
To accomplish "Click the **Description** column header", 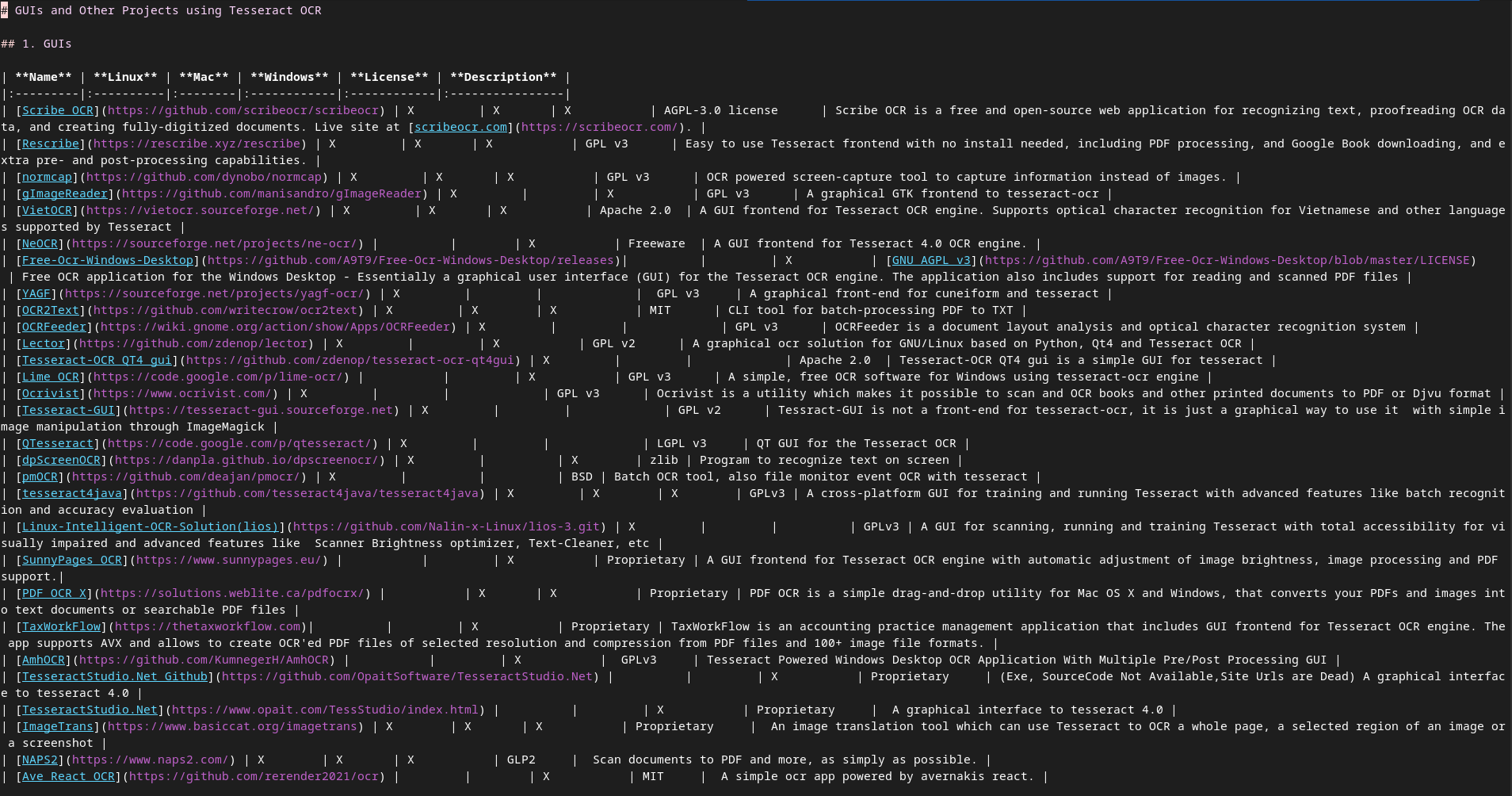I will click(x=503, y=77).
